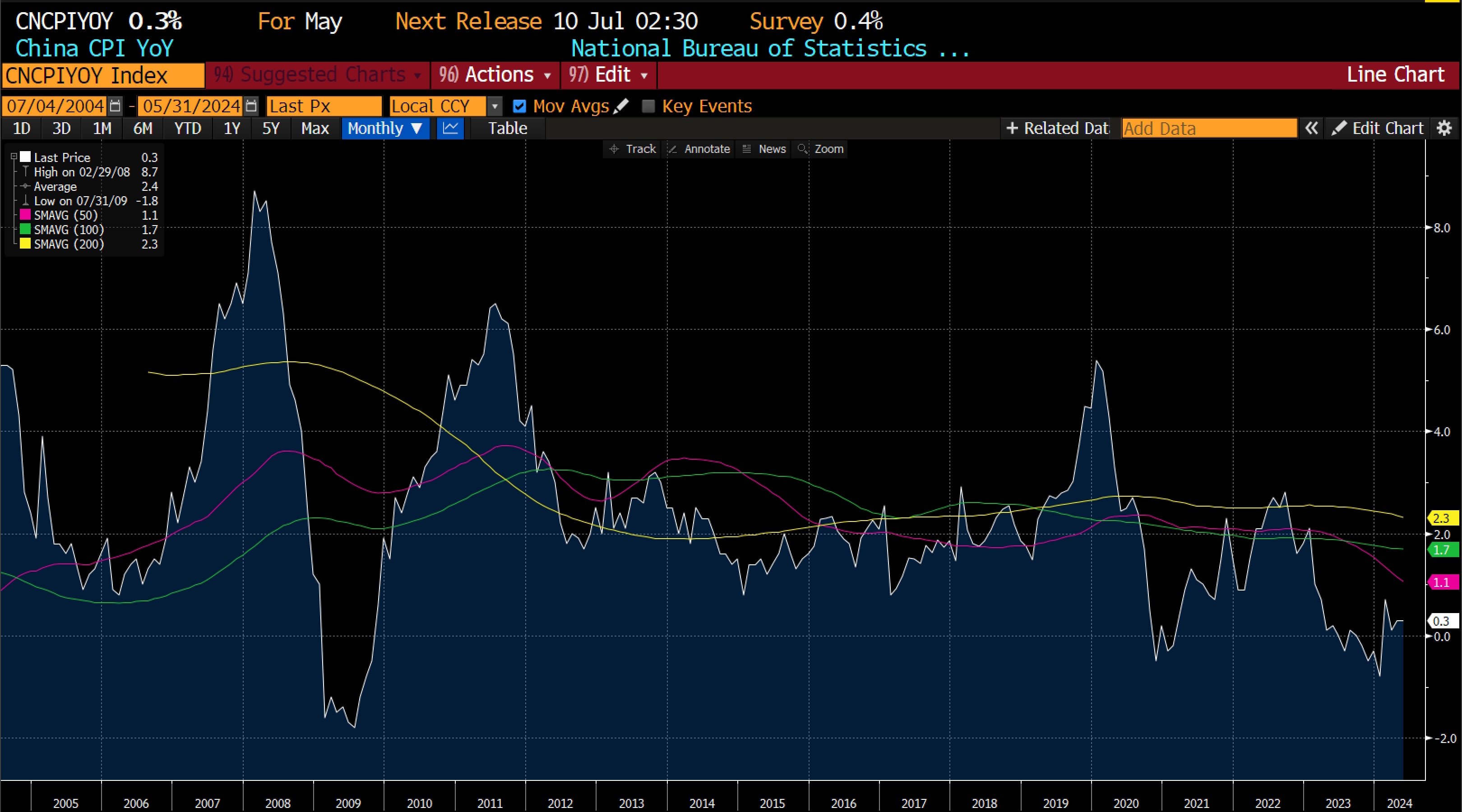Click the line chart view icon

coord(450,128)
